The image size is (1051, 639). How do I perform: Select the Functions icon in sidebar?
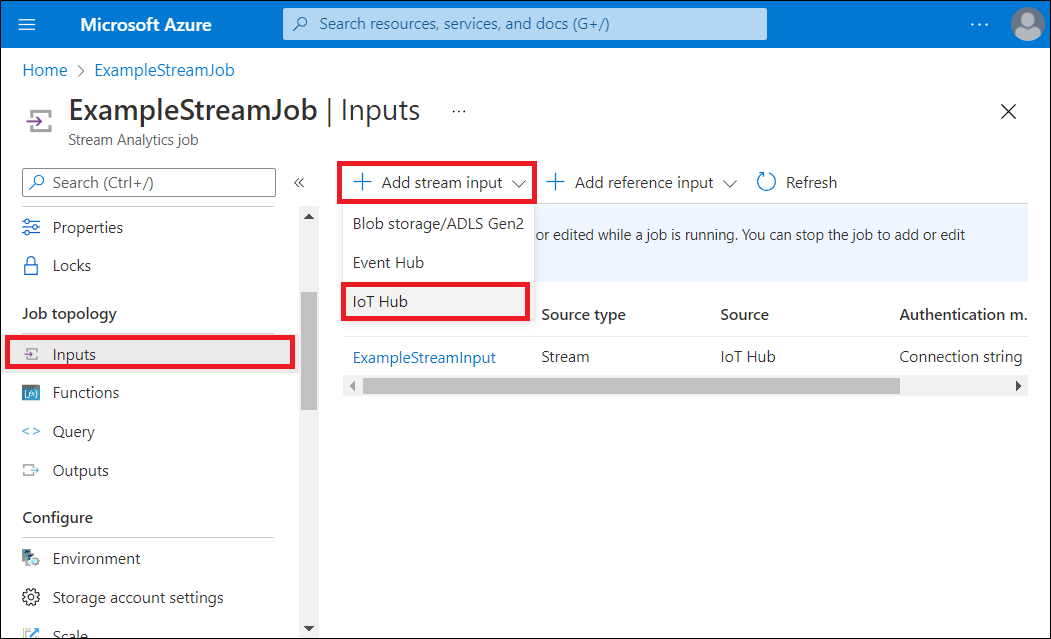[33, 392]
